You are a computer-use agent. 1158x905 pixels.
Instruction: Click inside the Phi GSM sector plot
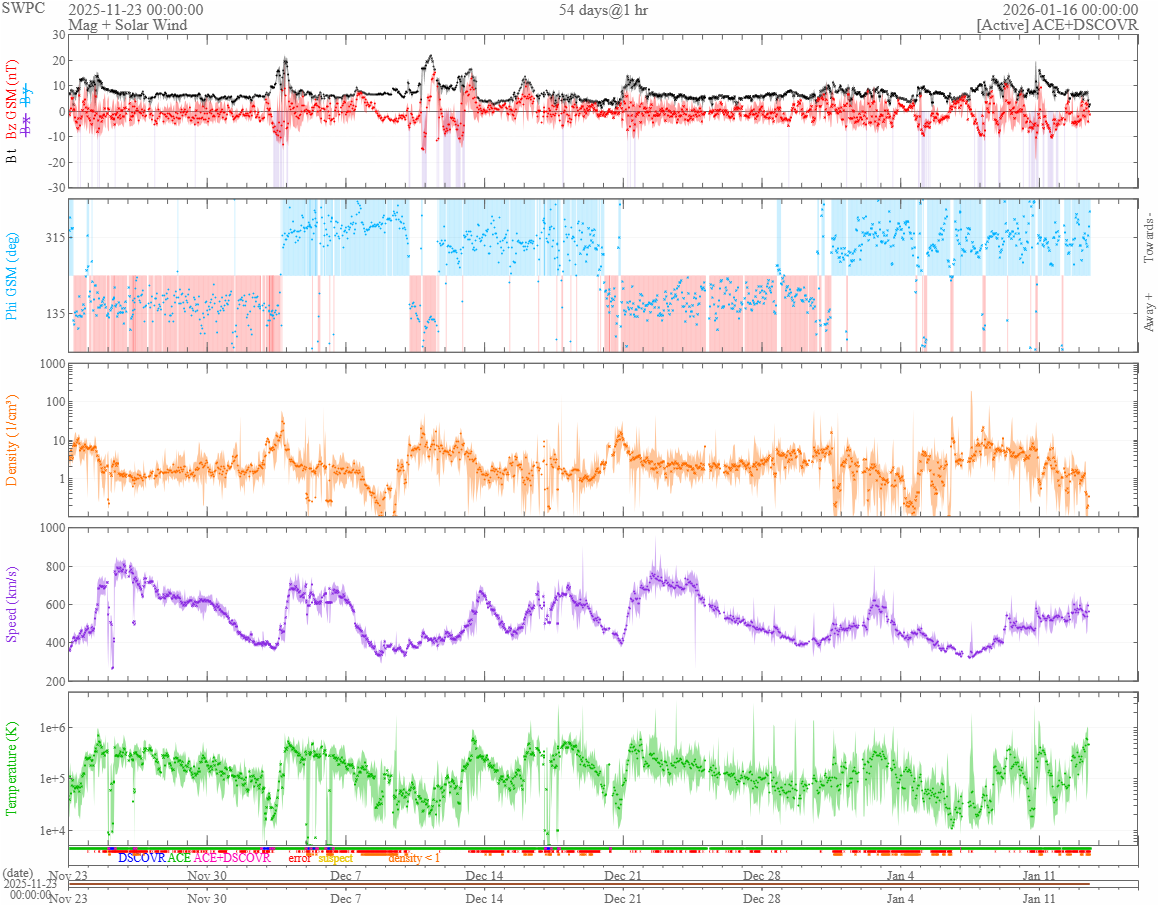point(603,276)
